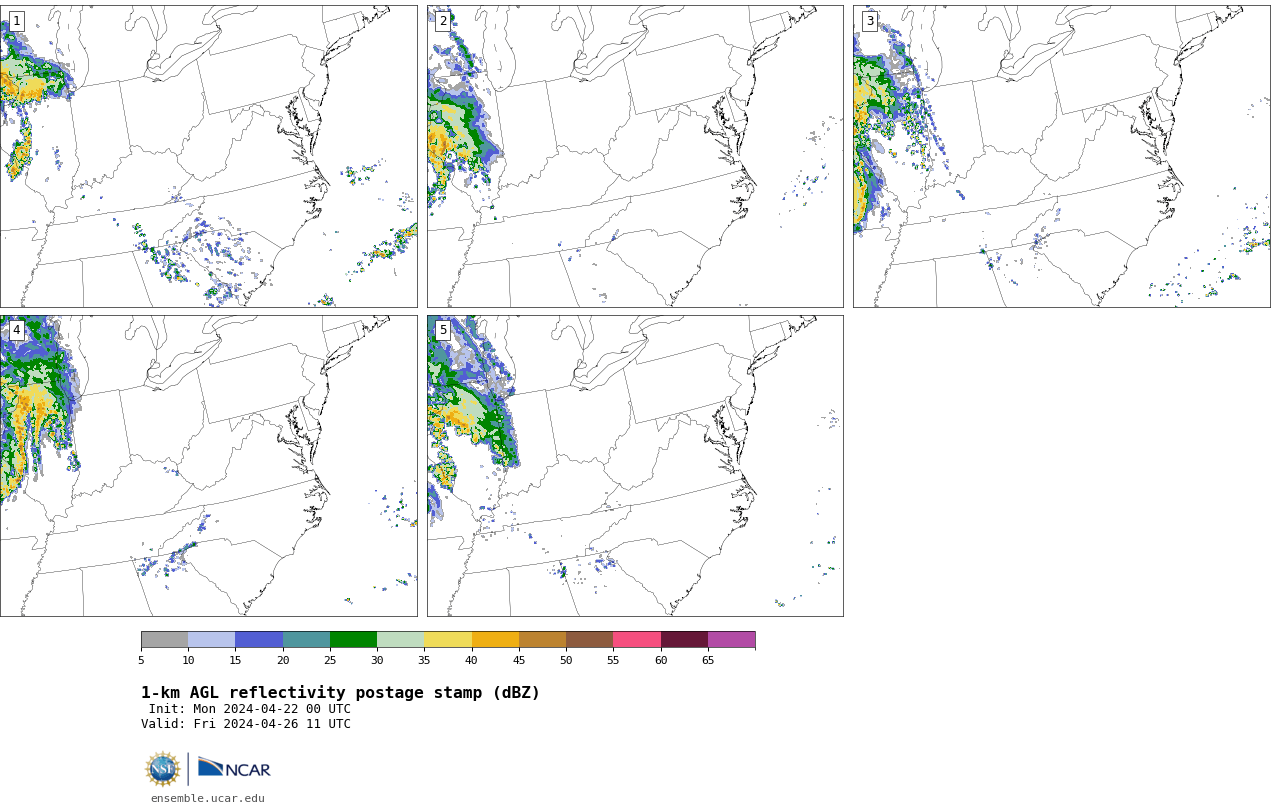Viewport: 1280px width, 809px height.
Task: Click the gray 5-10 dBZ color swatch
Action: [164, 640]
